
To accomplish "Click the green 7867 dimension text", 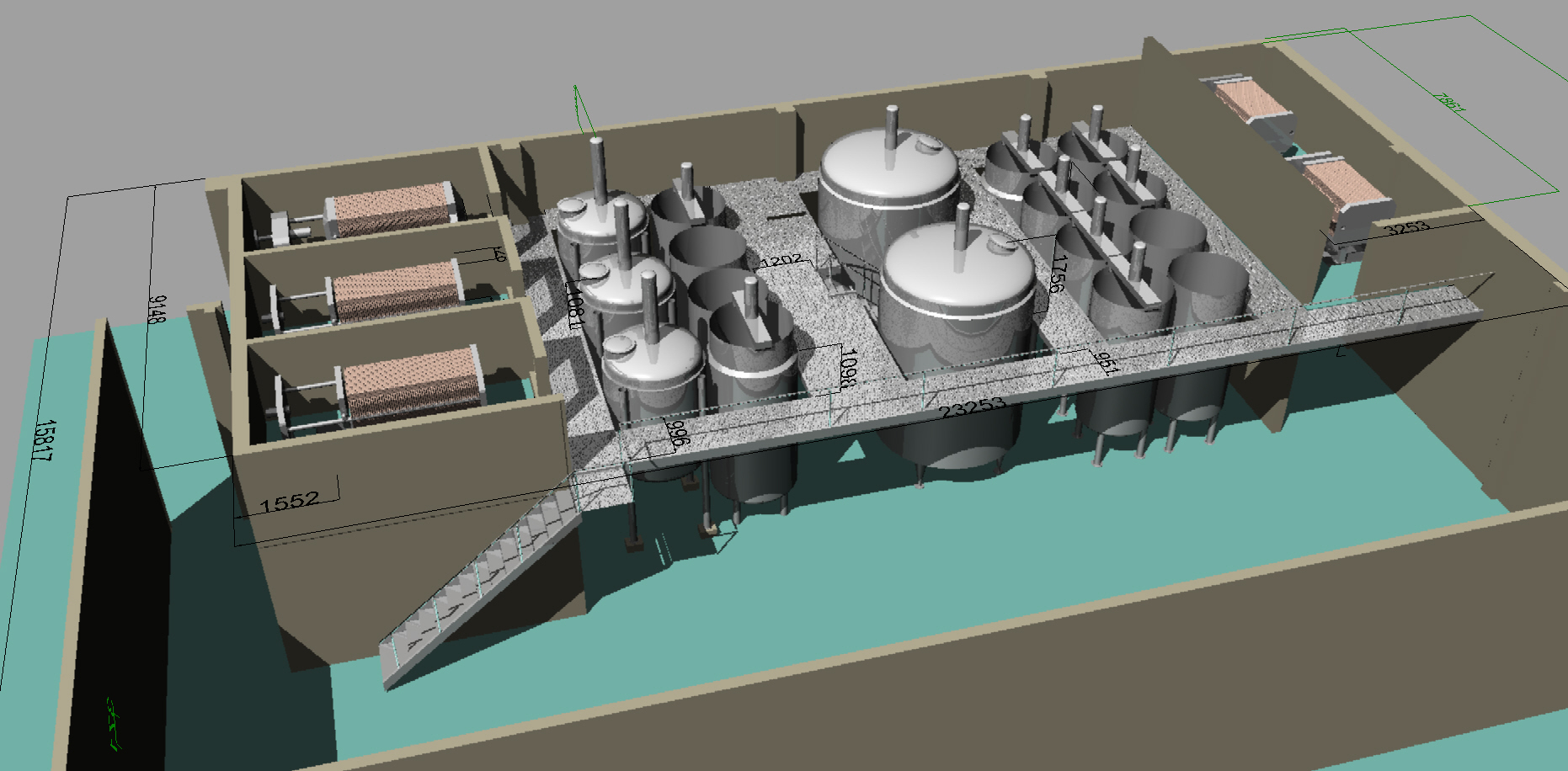I will tap(1450, 103).
